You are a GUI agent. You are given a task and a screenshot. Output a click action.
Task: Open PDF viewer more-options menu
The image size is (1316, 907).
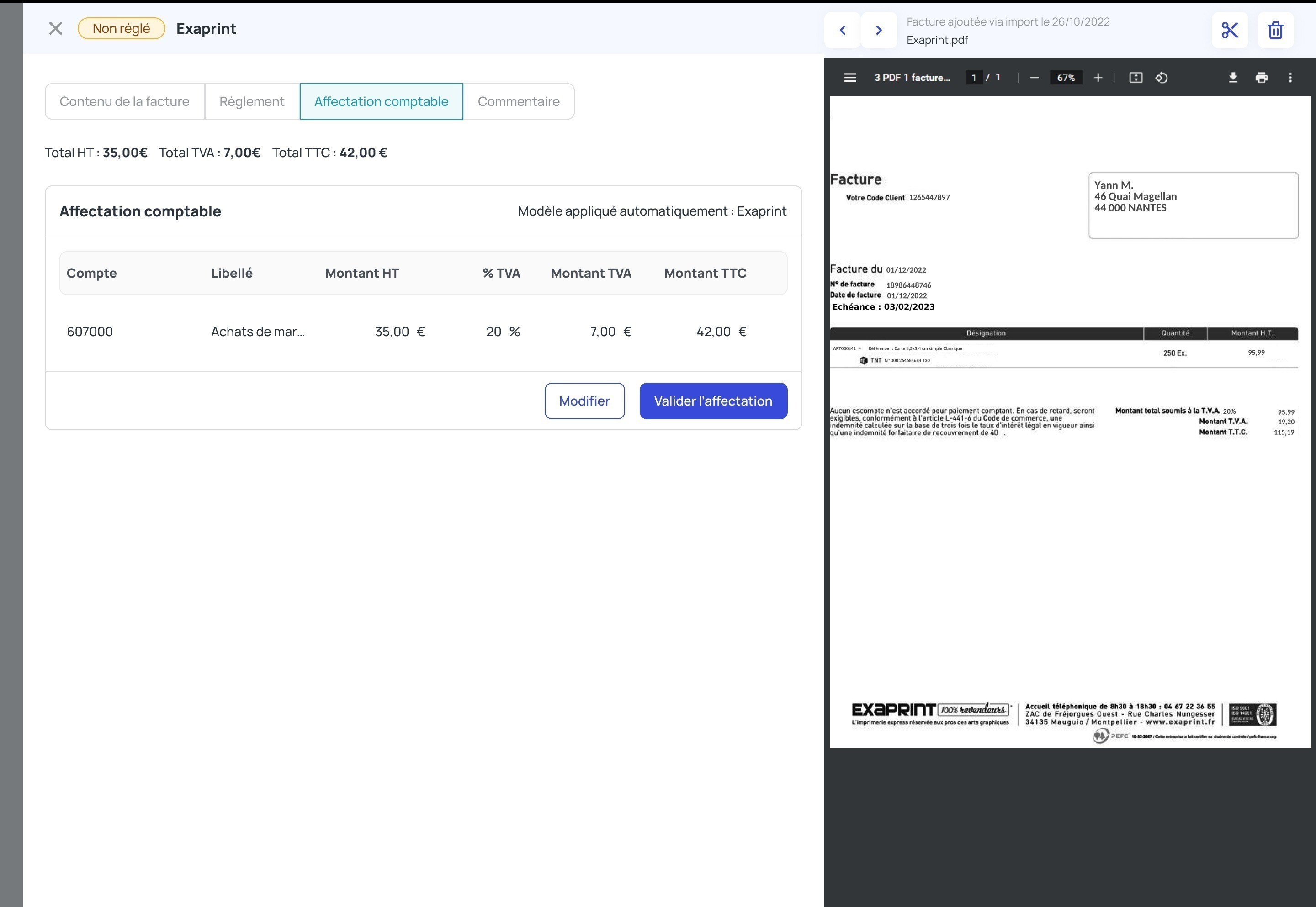[x=1290, y=78]
